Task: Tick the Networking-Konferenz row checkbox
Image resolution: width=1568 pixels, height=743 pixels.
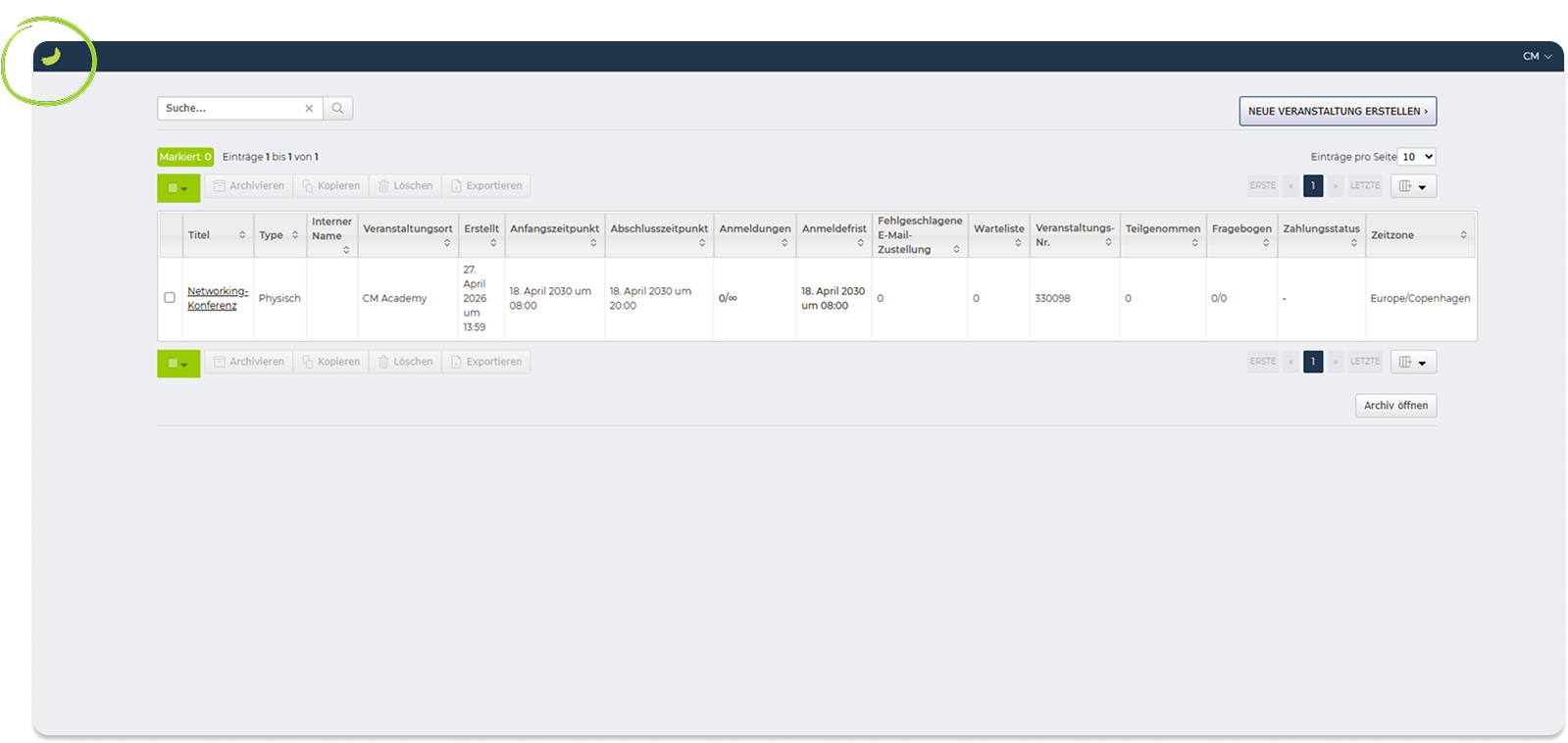Action: click(170, 298)
